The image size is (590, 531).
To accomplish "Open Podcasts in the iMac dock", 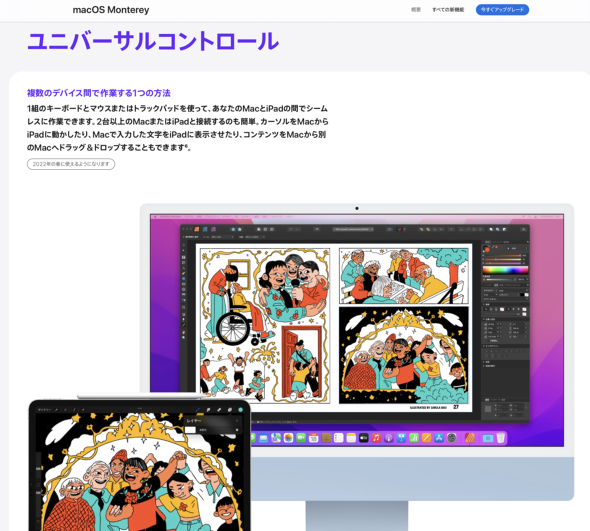I will (389, 438).
